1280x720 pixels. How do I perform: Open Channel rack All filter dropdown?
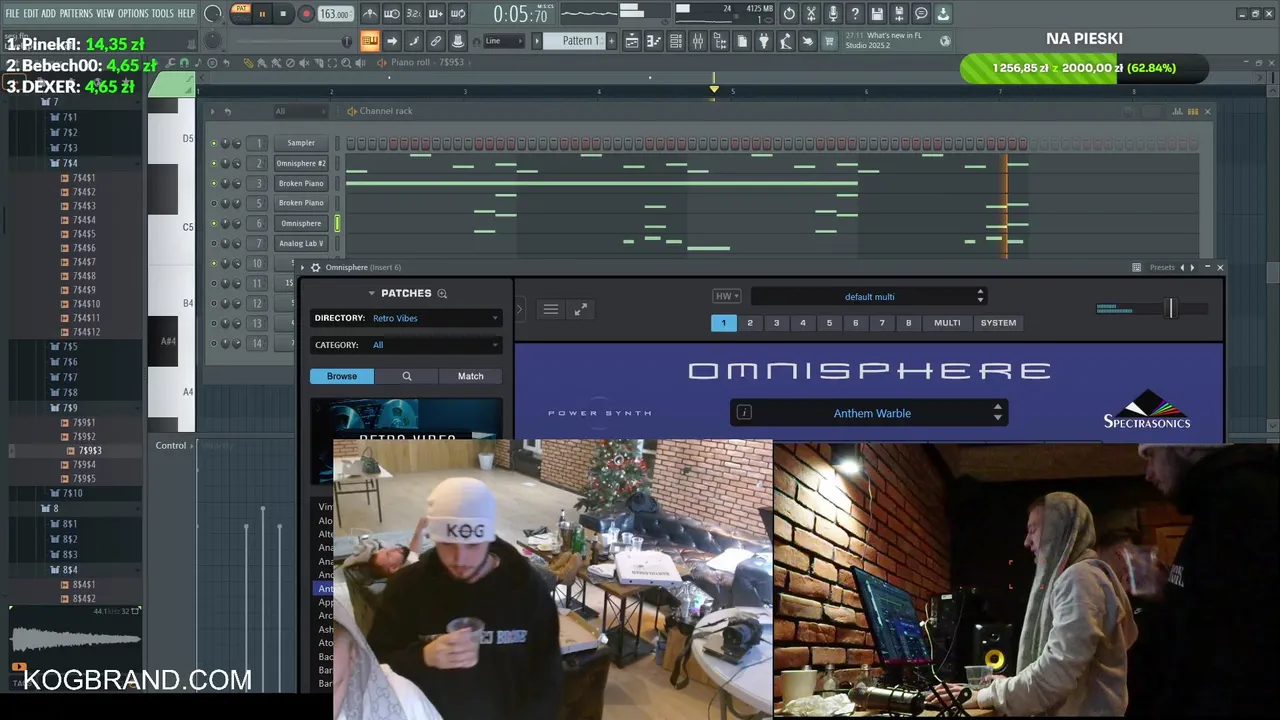[299, 111]
